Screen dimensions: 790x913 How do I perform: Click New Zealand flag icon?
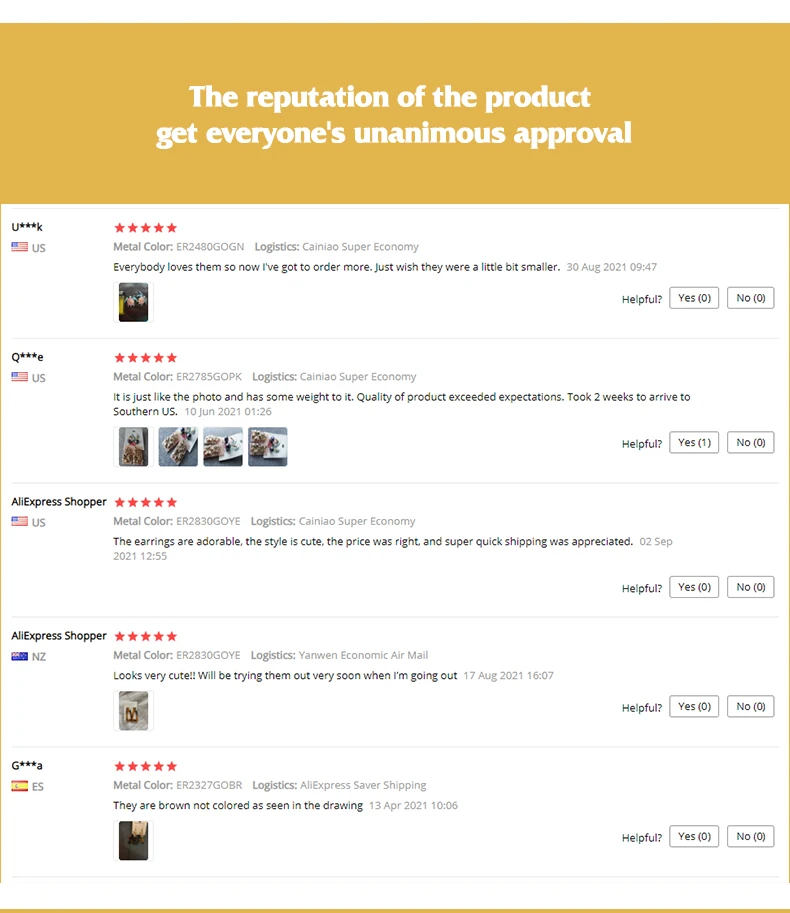[19, 656]
